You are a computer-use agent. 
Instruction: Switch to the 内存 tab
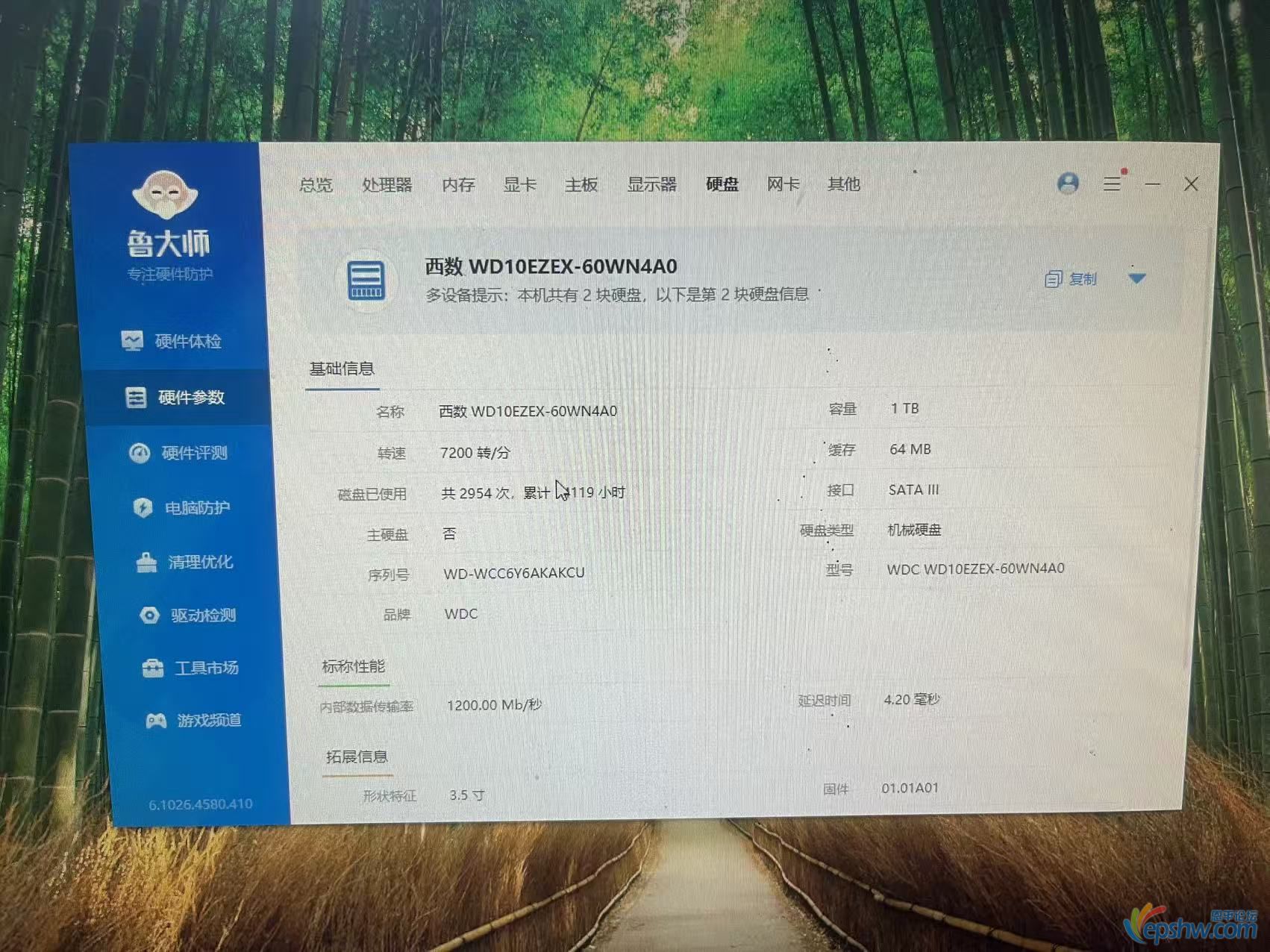pos(458,185)
